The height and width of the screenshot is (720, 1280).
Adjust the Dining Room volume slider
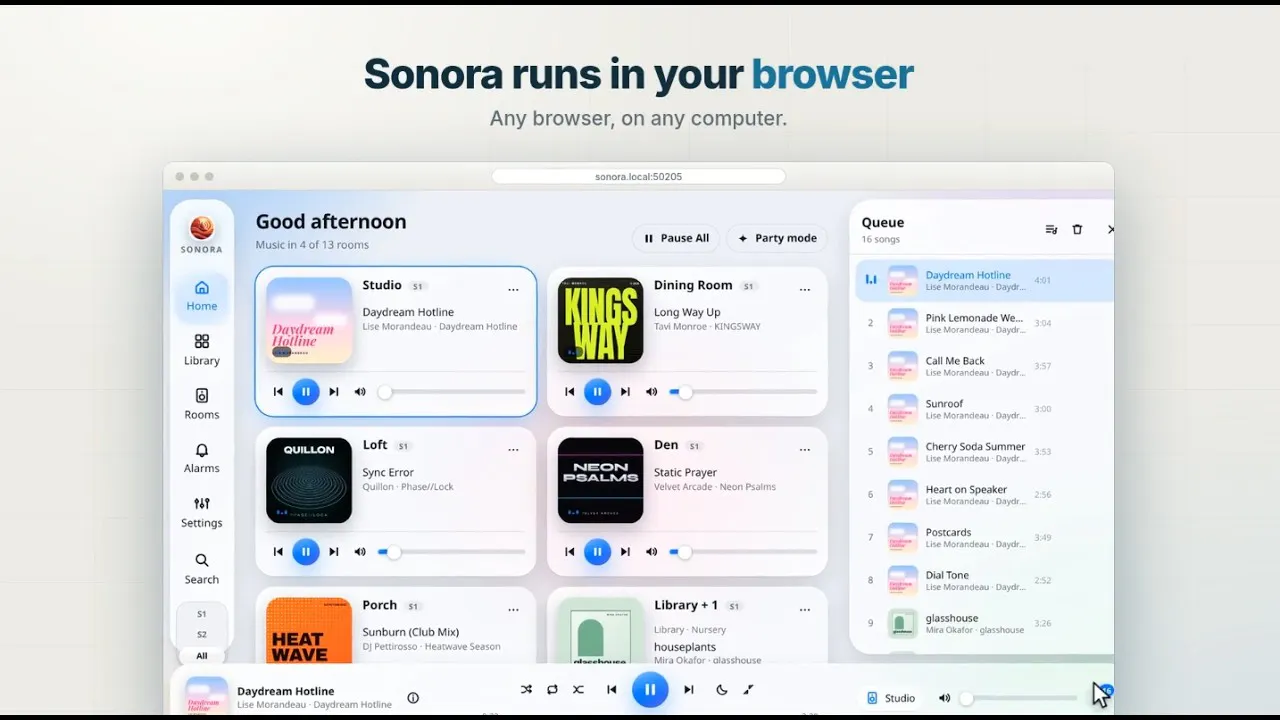pos(743,392)
